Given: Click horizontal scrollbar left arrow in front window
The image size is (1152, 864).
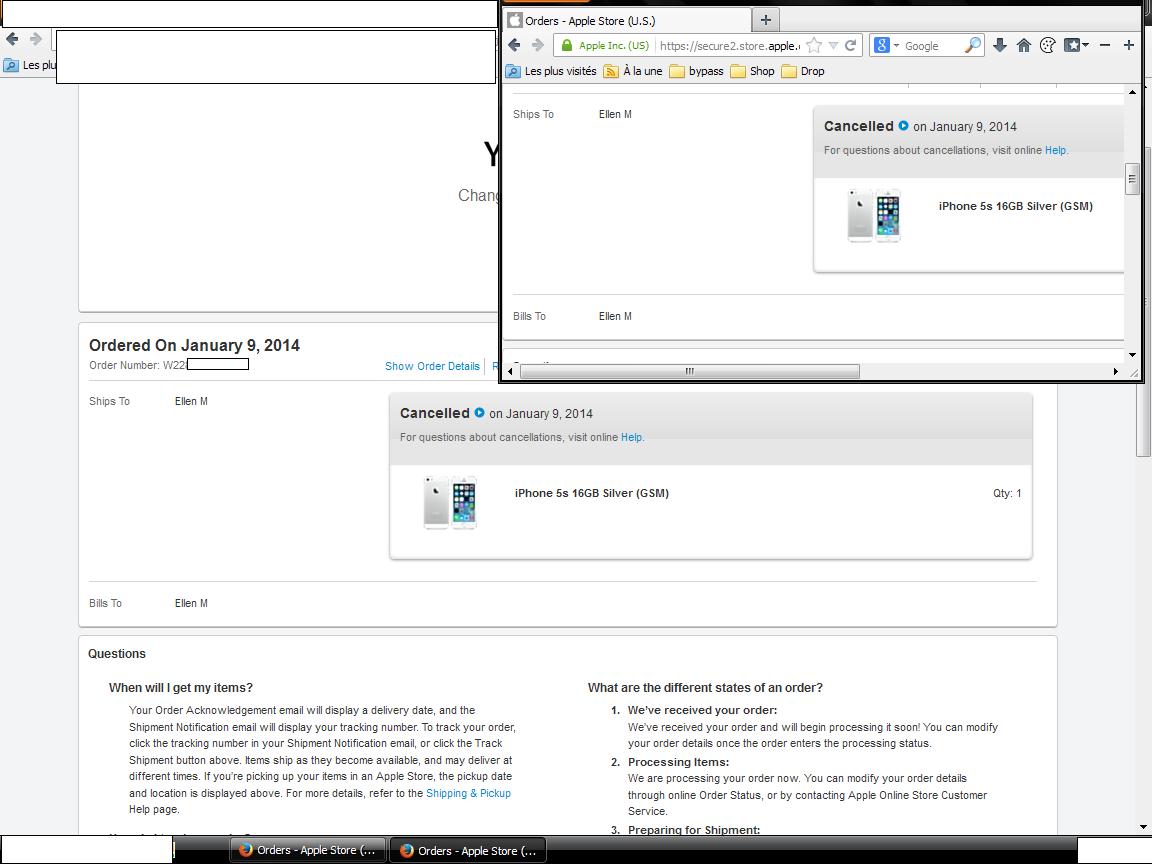Looking at the screenshot, I should [511, 371].
